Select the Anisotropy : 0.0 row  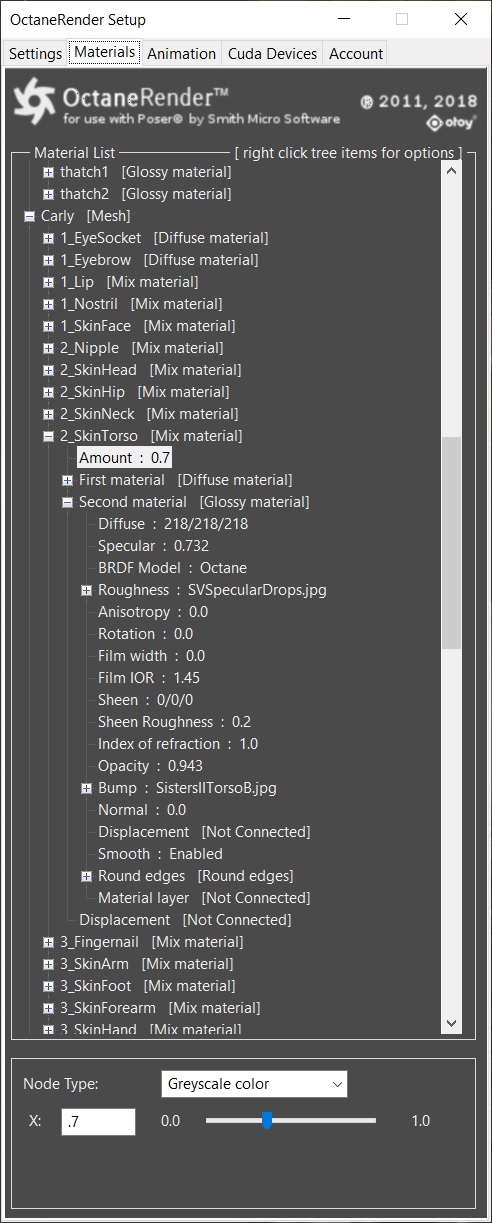click(x=153, y=612)
